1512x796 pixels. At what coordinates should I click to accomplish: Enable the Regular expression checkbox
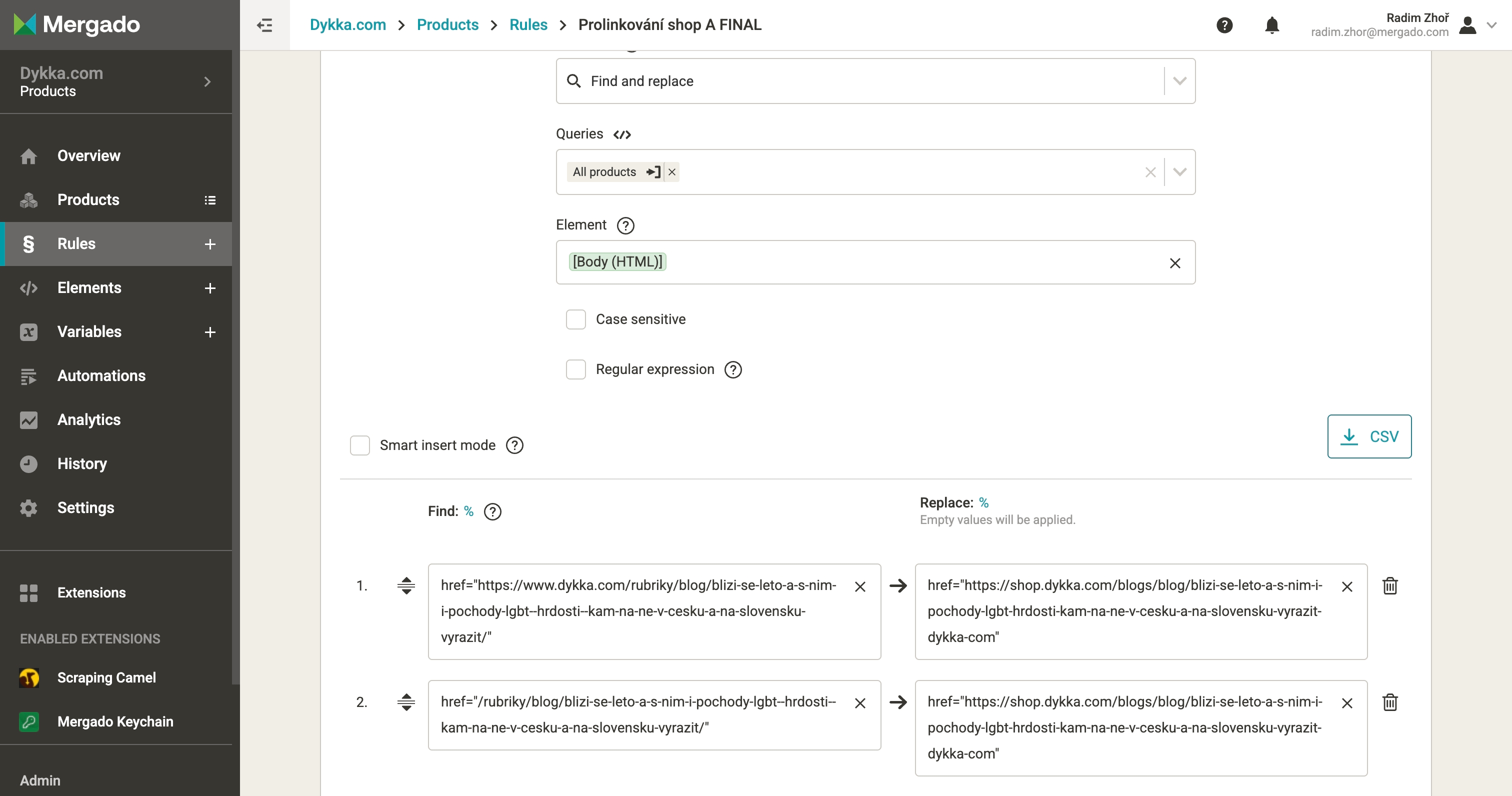point(576,369)
